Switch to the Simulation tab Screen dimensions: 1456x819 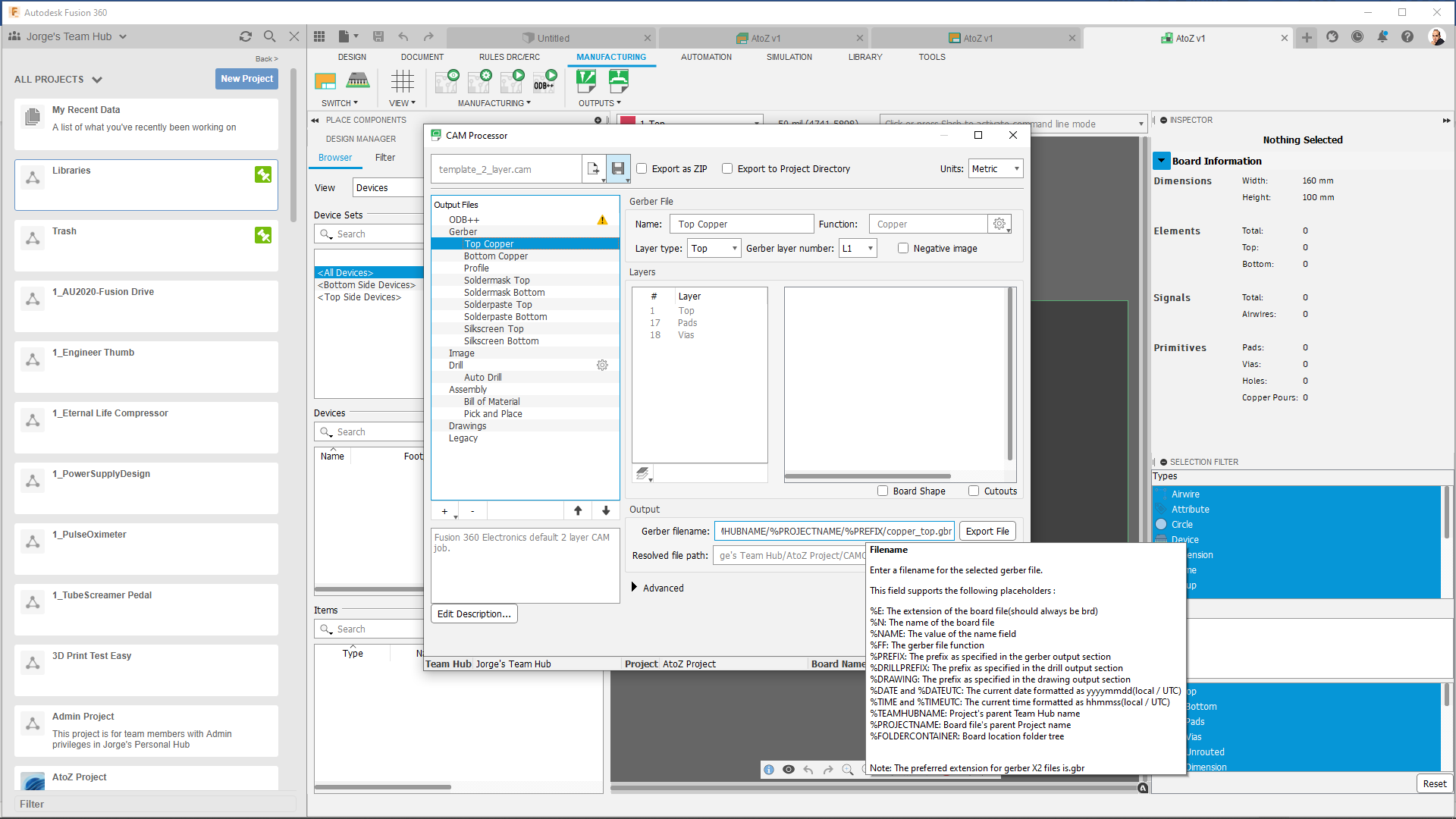(789, 57)
